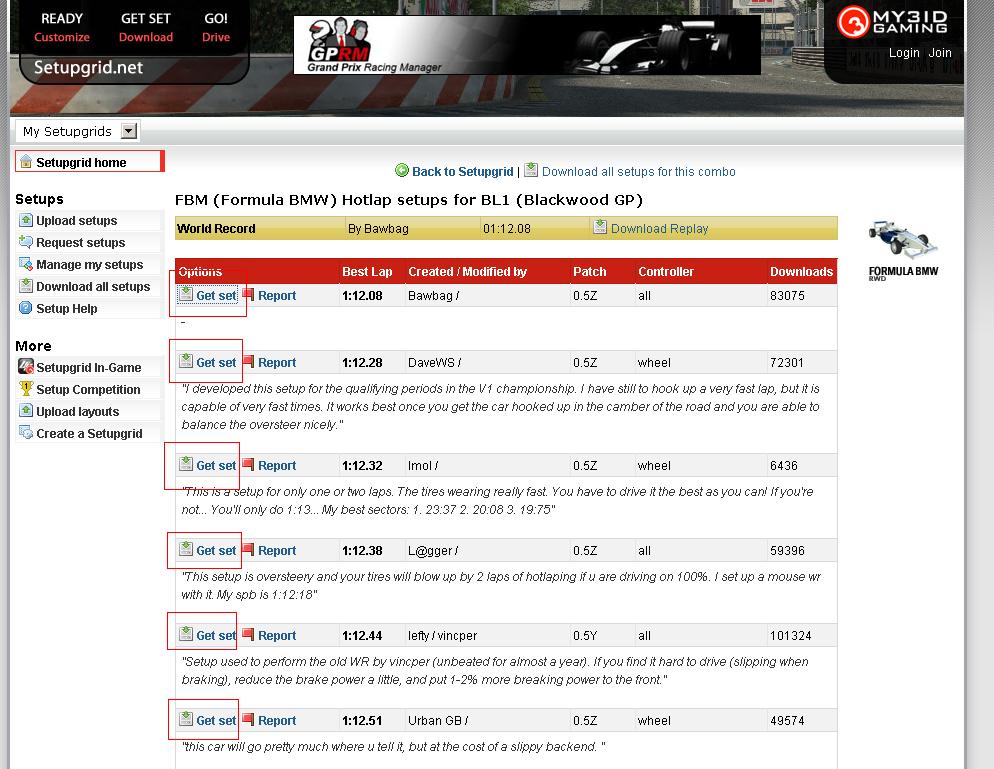Click the World Record time 01:12.08

507,228
